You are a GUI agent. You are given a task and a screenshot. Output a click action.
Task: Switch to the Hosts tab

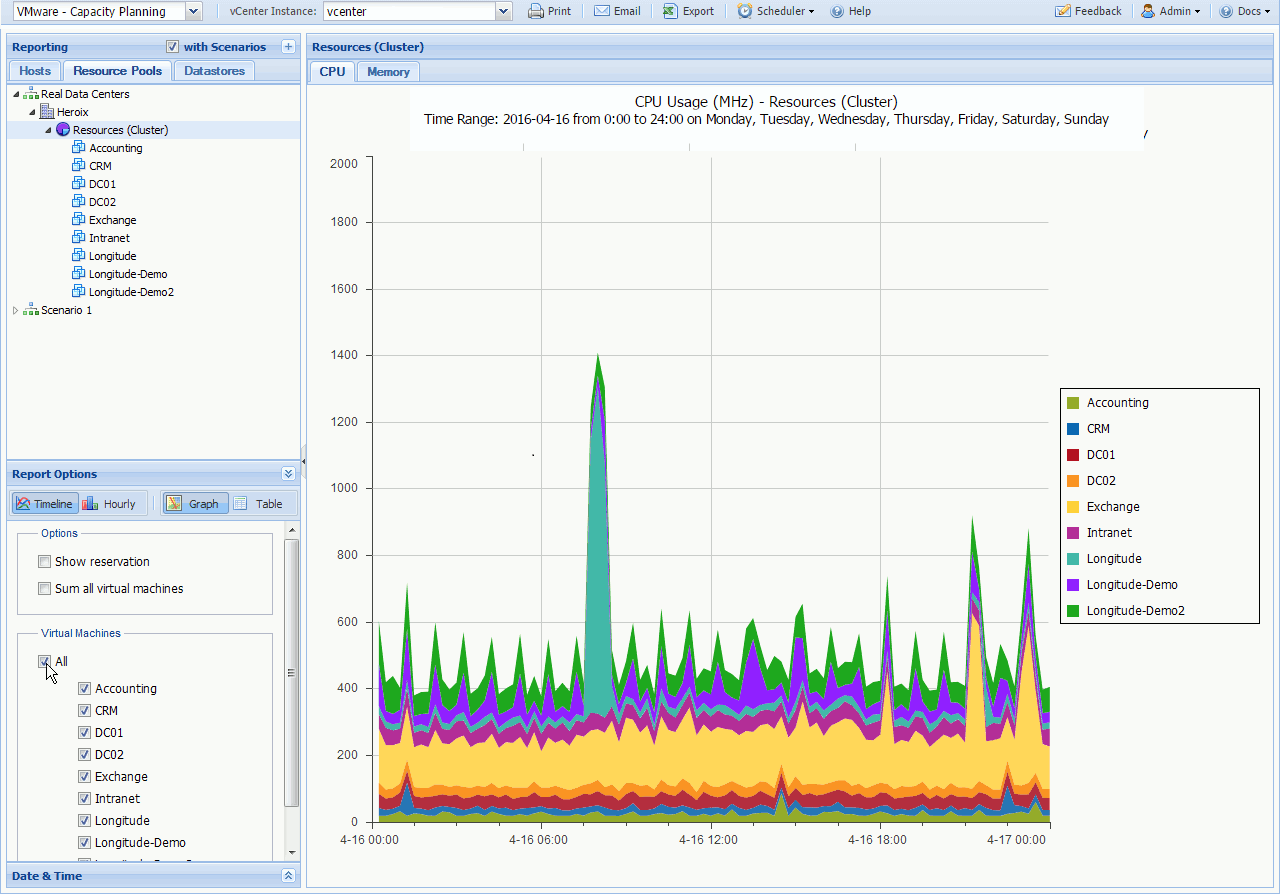pos(35,71)
